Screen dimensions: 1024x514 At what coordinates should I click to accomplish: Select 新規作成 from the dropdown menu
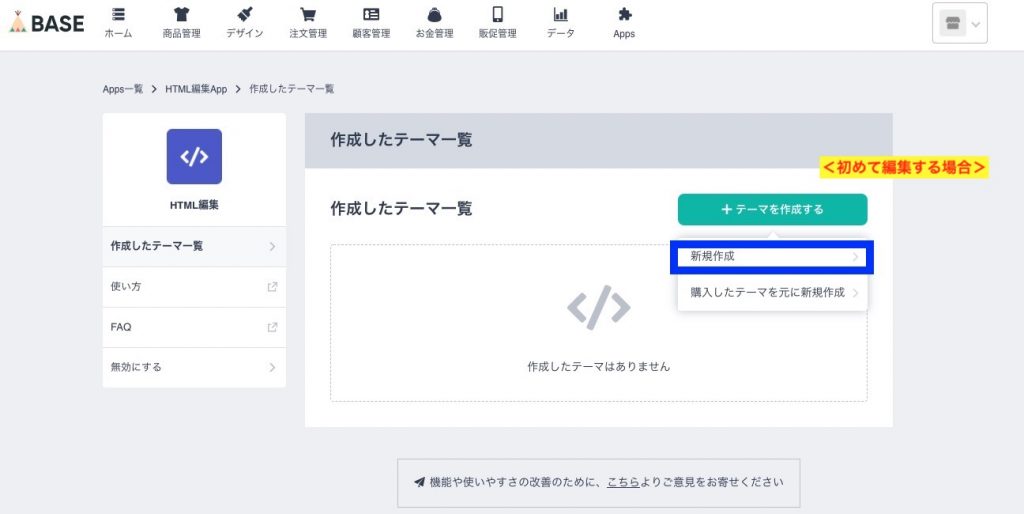tap(772, 257)
